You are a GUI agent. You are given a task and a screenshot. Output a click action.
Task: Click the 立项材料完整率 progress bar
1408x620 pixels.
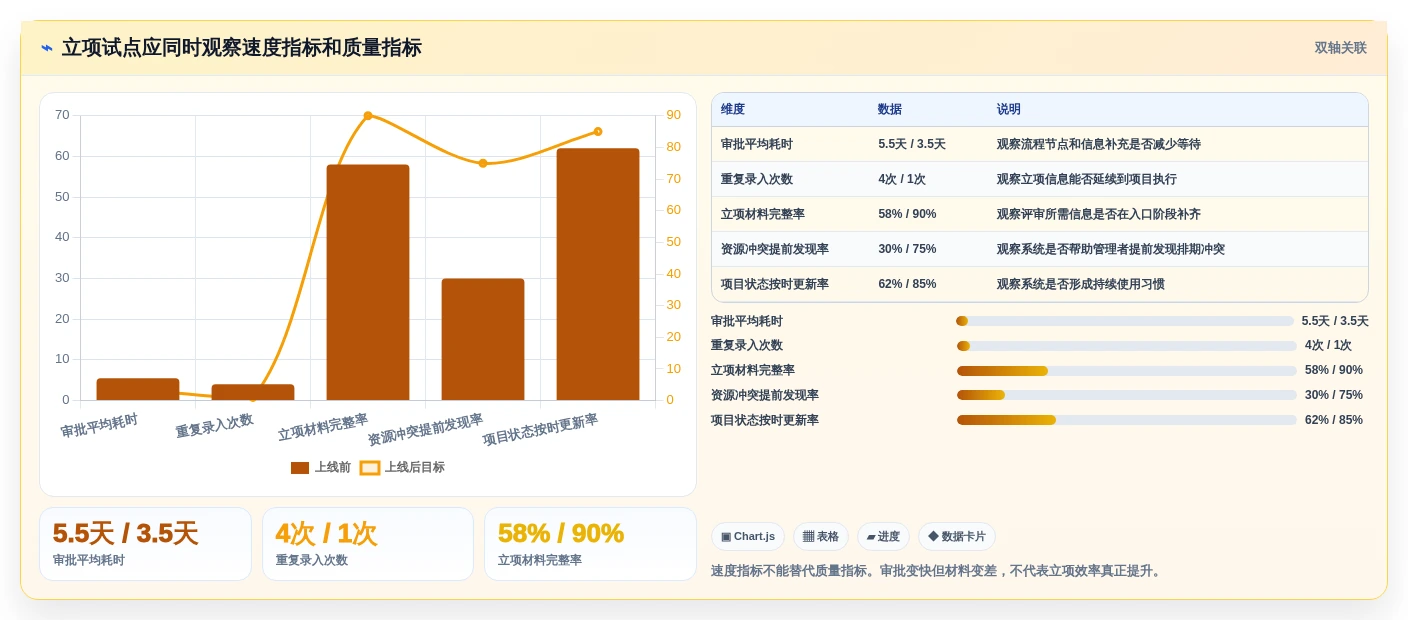(x=1127, y=371)
